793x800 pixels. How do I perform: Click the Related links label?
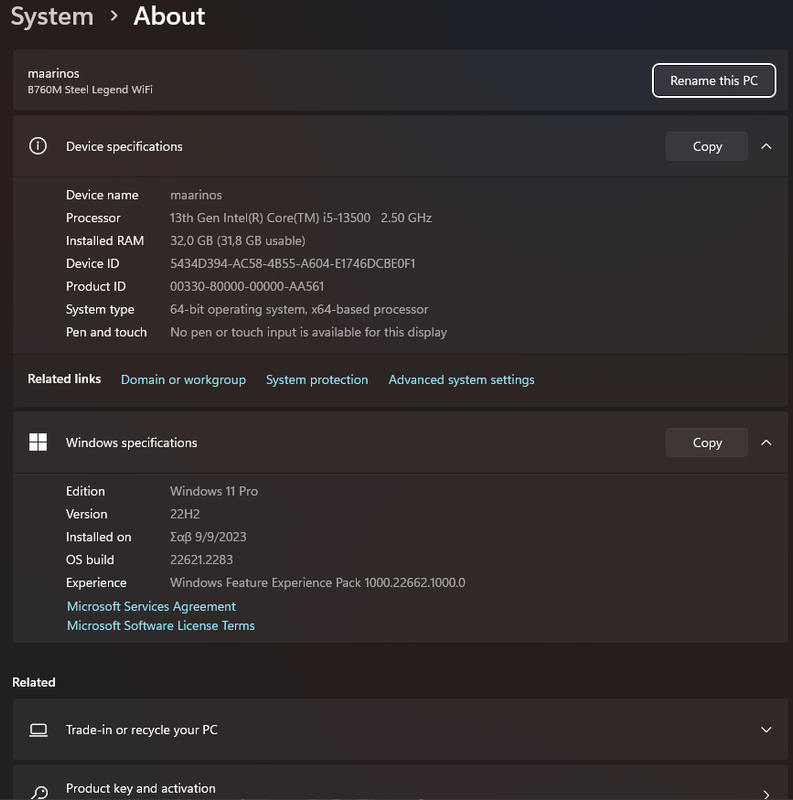click(64, 379)
